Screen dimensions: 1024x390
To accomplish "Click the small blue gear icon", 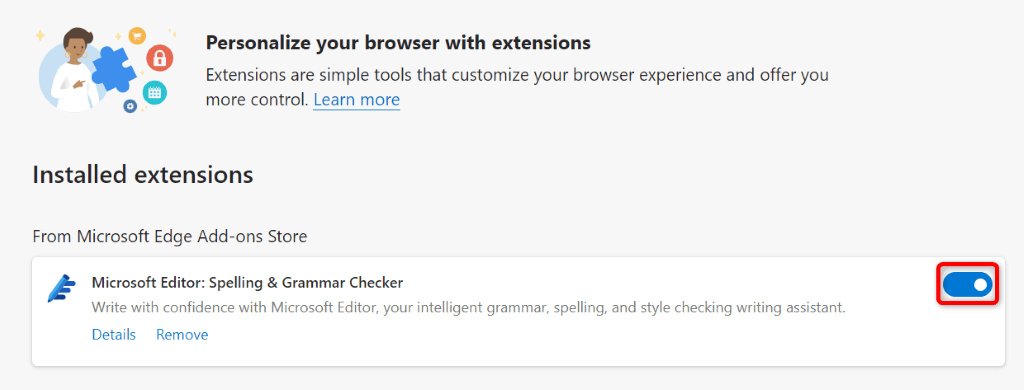I will (x=130, y=106).
